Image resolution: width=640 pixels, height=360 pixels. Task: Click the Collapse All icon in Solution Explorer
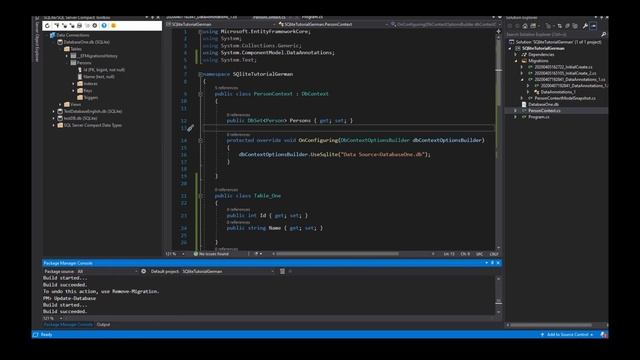coord(567,26)
